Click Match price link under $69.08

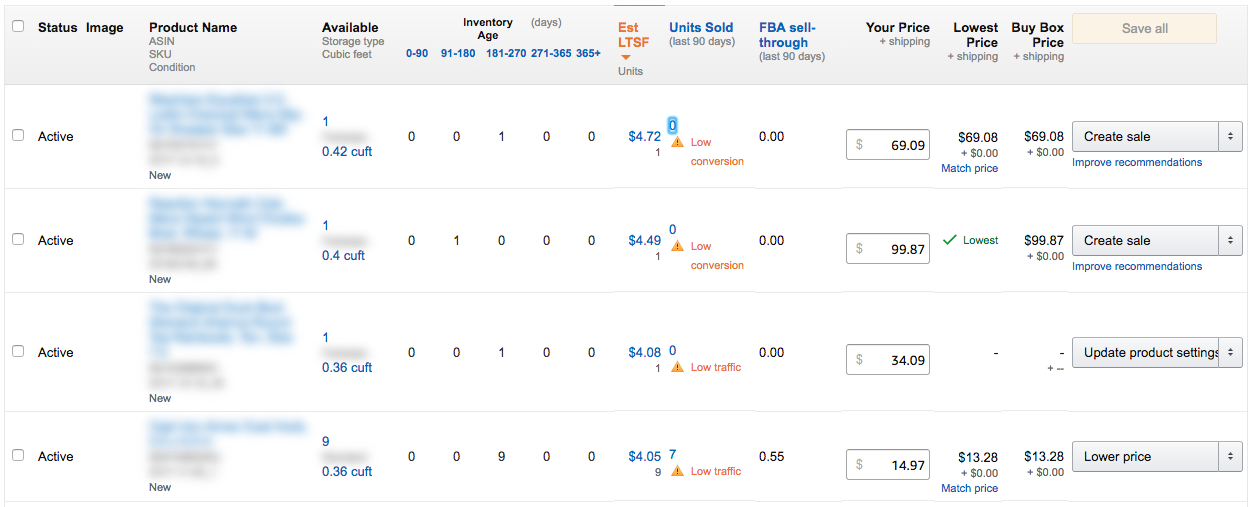(969, 168)
